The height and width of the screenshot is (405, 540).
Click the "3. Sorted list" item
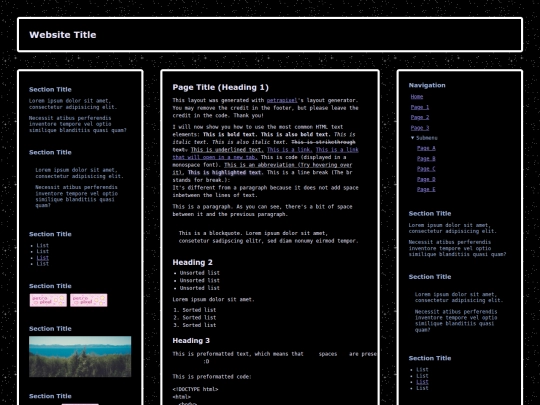tap(195, 325)
